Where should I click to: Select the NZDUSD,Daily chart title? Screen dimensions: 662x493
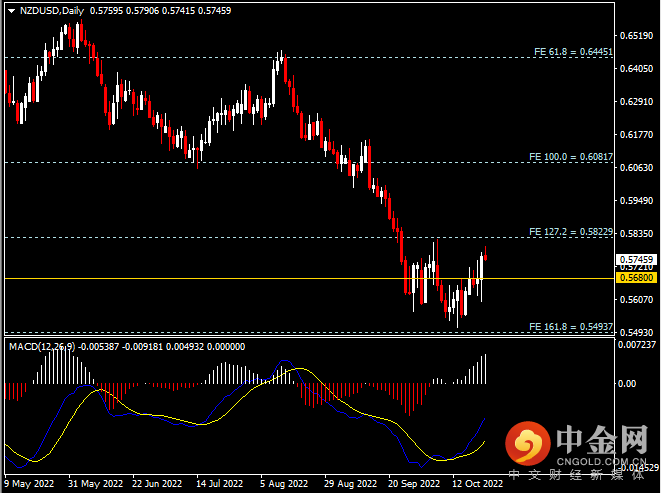52,11
